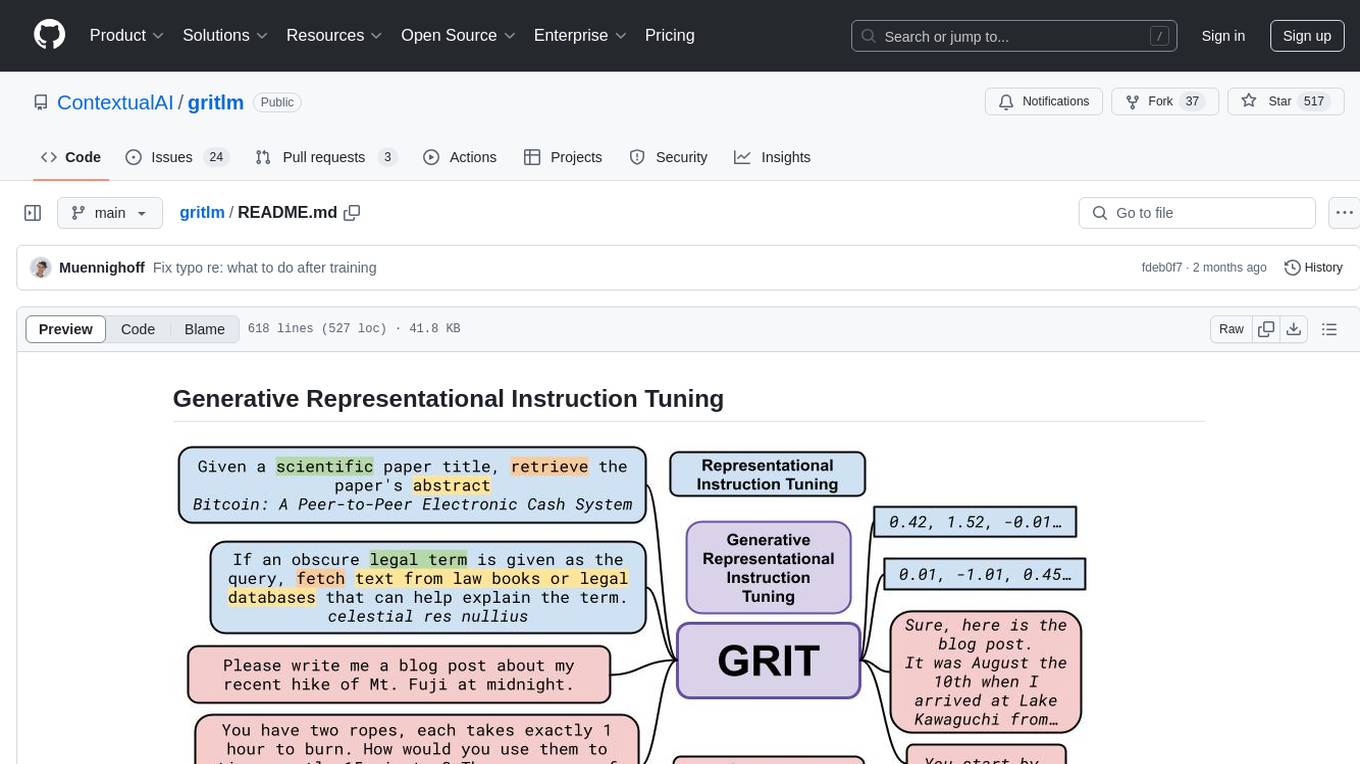Viewport: 1360px width, 764px height.
Task: Open the document outline list
Action: tap(1329, 329)
